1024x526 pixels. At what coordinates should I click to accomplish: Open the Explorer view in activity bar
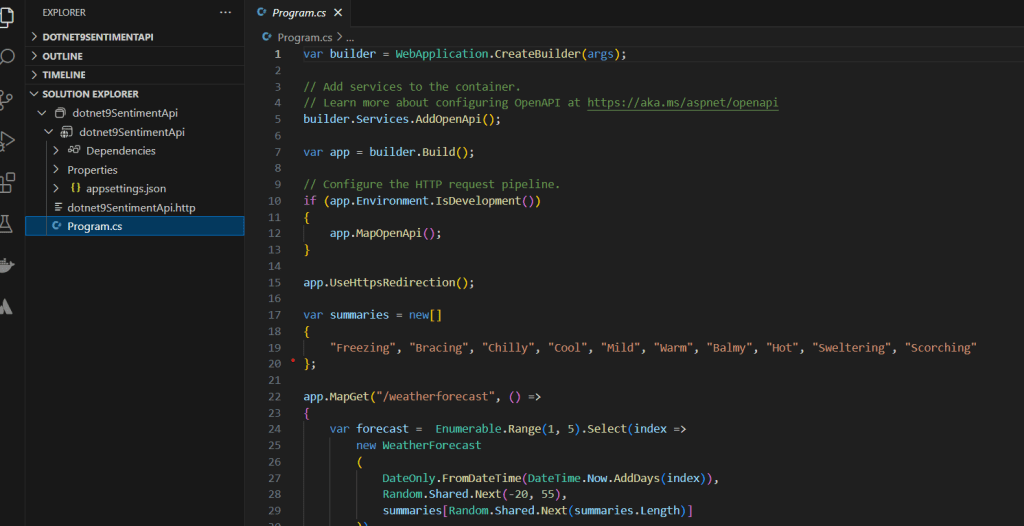[6, 14]
